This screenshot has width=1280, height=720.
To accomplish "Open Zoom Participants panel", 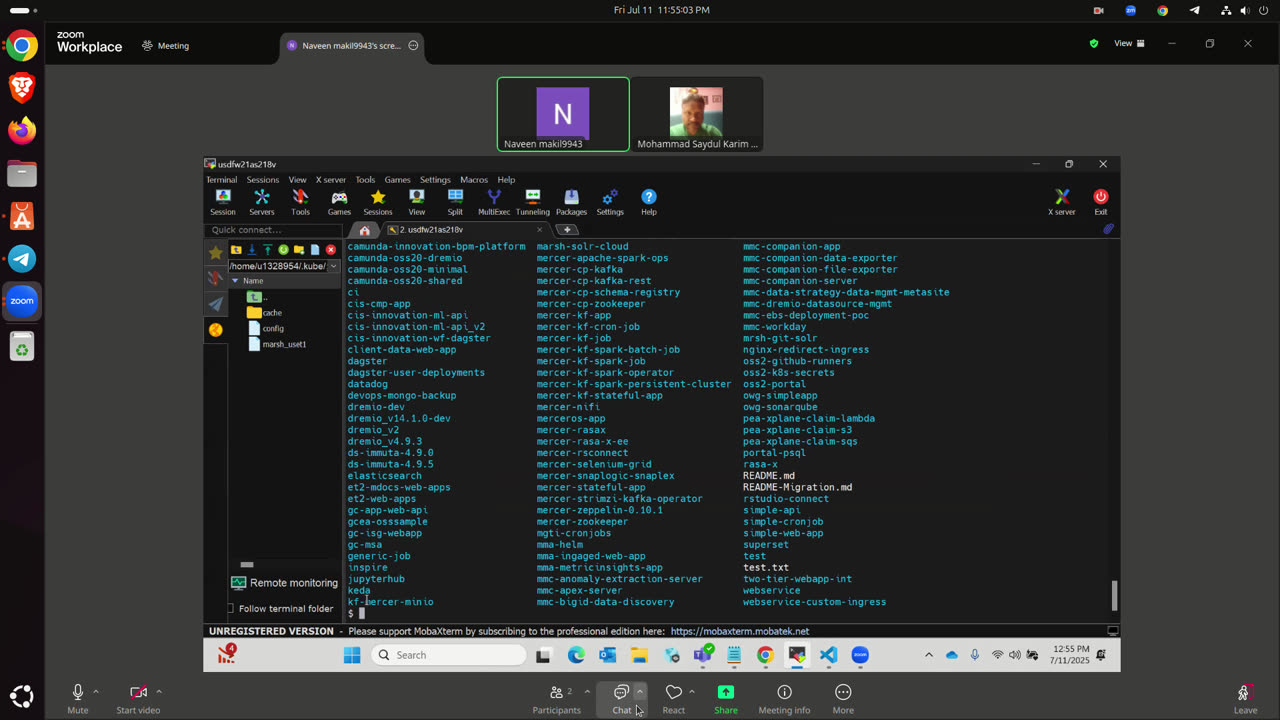I will pyautogui.click(x=556, y=698).
